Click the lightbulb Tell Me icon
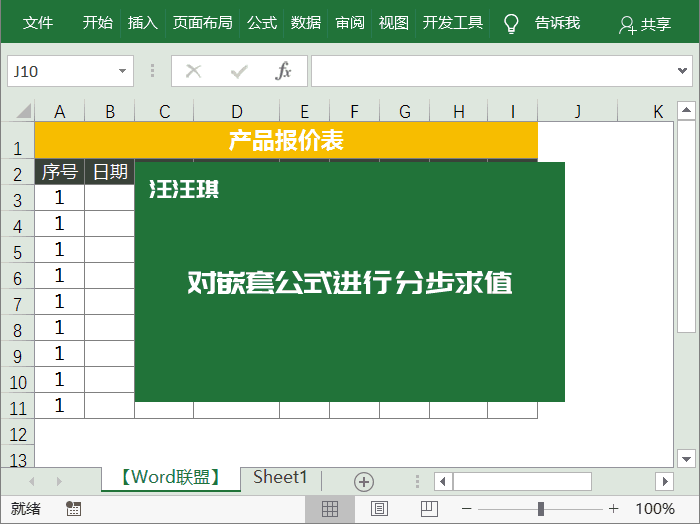 coord(511,23)
